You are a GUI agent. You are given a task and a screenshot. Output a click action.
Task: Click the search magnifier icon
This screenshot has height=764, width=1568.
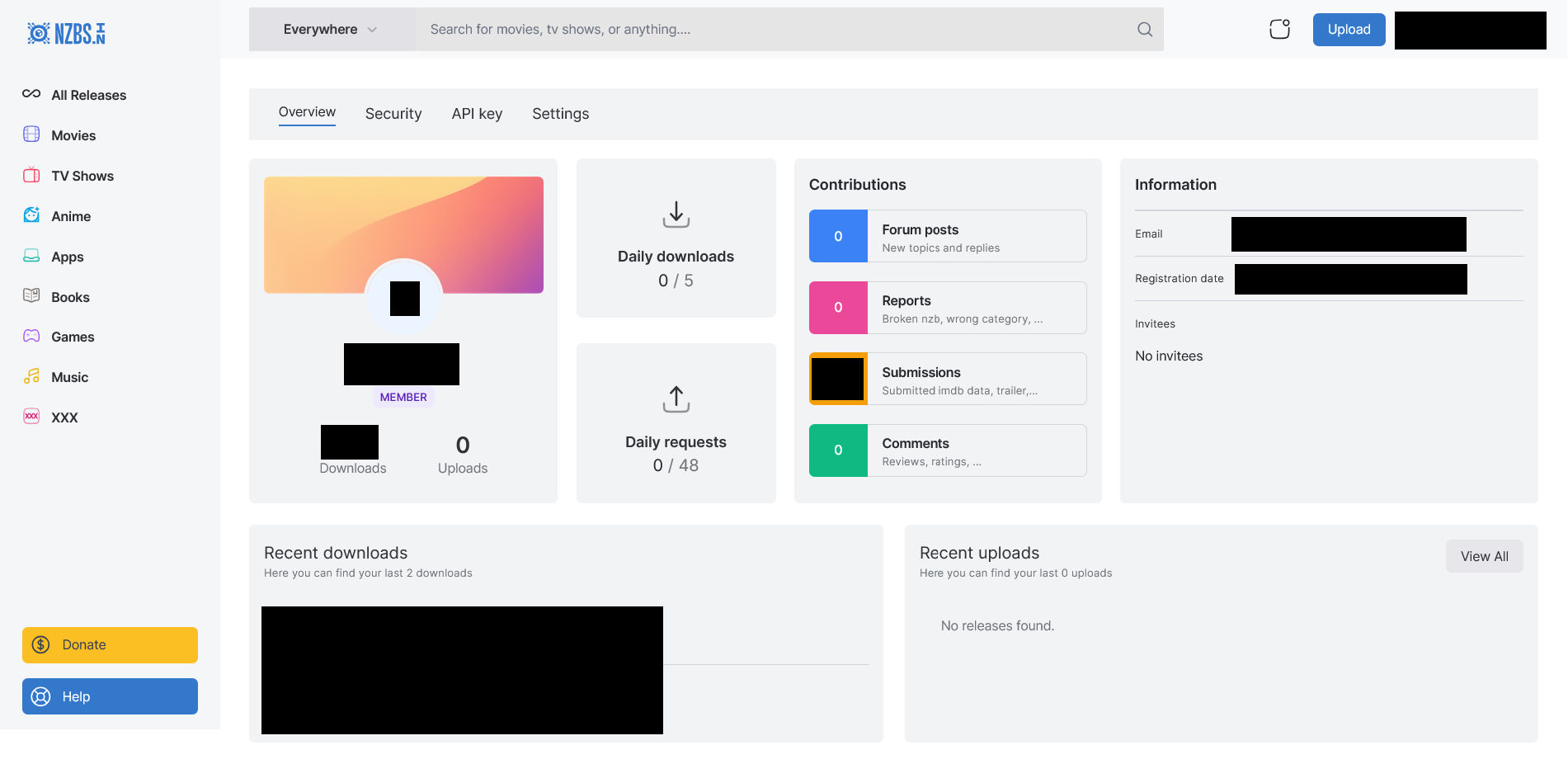pyautogui.click(x=1145, y=30)
